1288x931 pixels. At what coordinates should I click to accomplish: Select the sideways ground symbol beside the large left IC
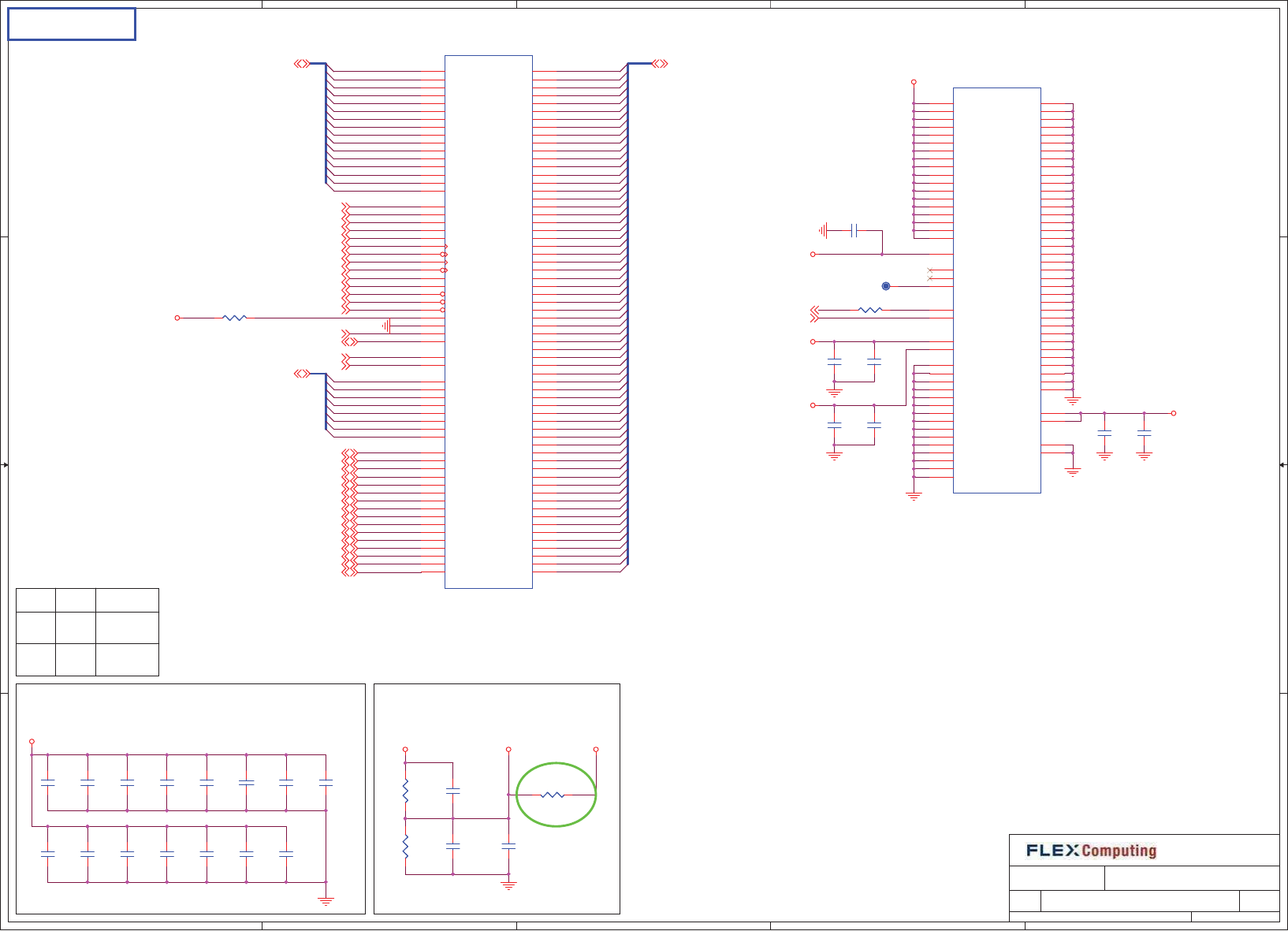point(386,326)
